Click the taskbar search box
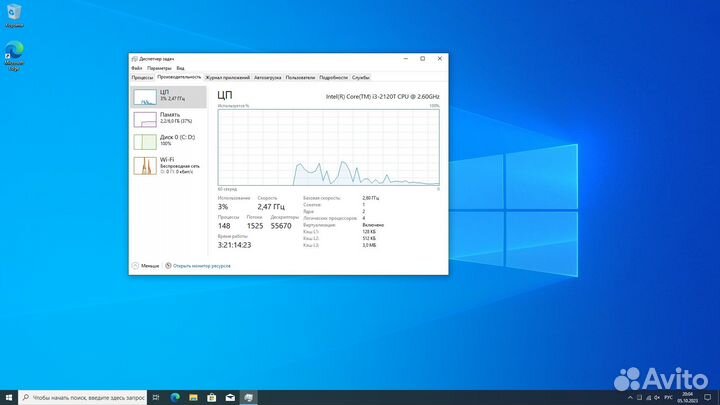 pyautogui.click(x=83, y=398)
